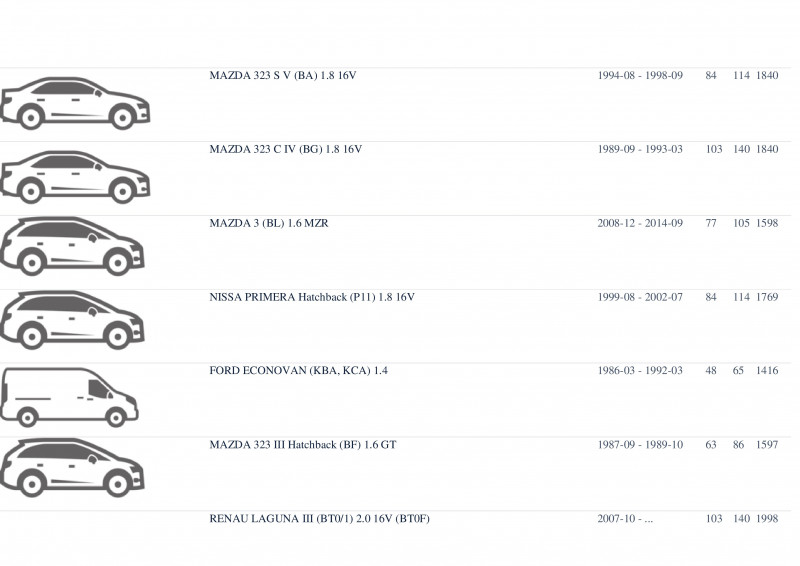This screenshot has width=800, height=566.
Task: Click the hatchback icon for Nissa Primera
Action: [x=72, y=321]
